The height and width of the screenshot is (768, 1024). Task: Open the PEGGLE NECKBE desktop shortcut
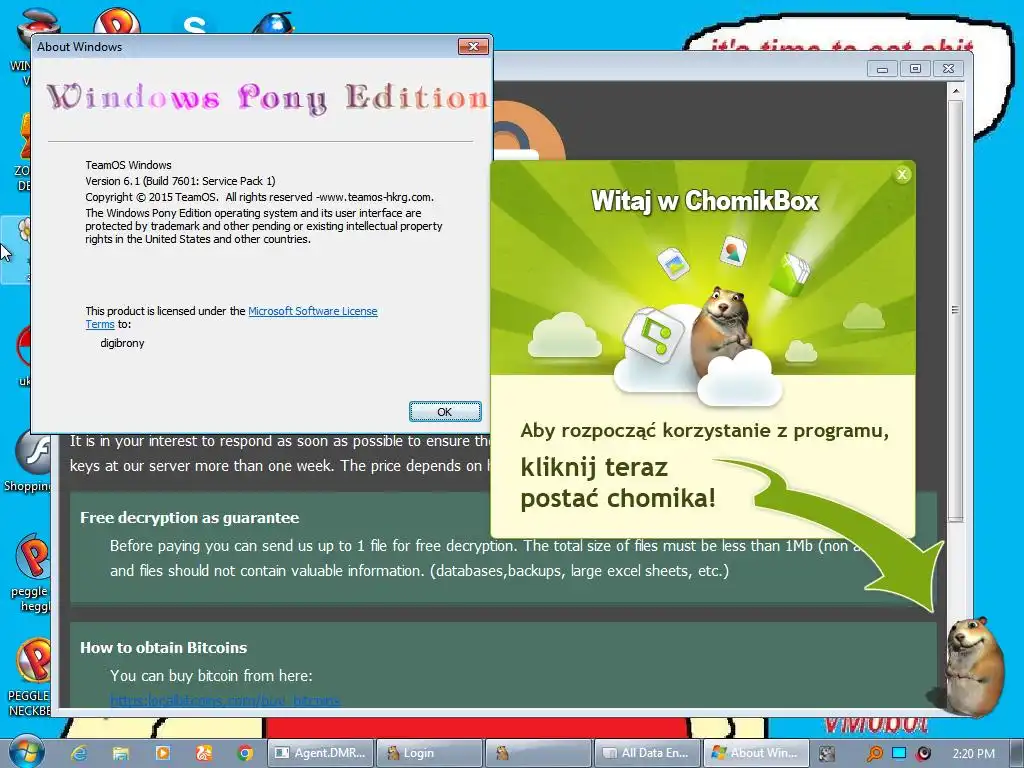pos(29,677)
